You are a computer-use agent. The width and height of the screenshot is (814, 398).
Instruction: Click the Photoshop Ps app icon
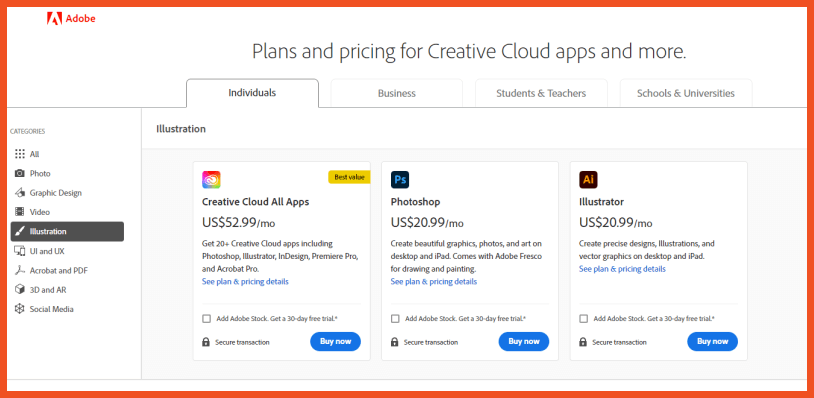400,180
